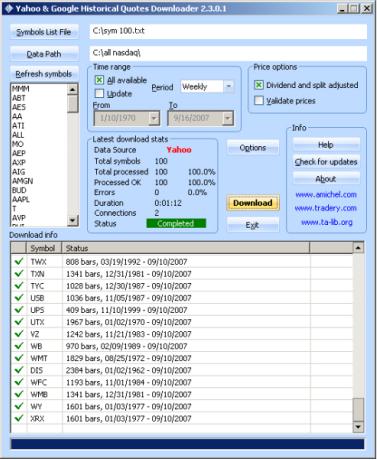The height and width of the screenshot is (460, 377).
Task: Click the green checkmark beside UPS
Action: tap(19, 310)
